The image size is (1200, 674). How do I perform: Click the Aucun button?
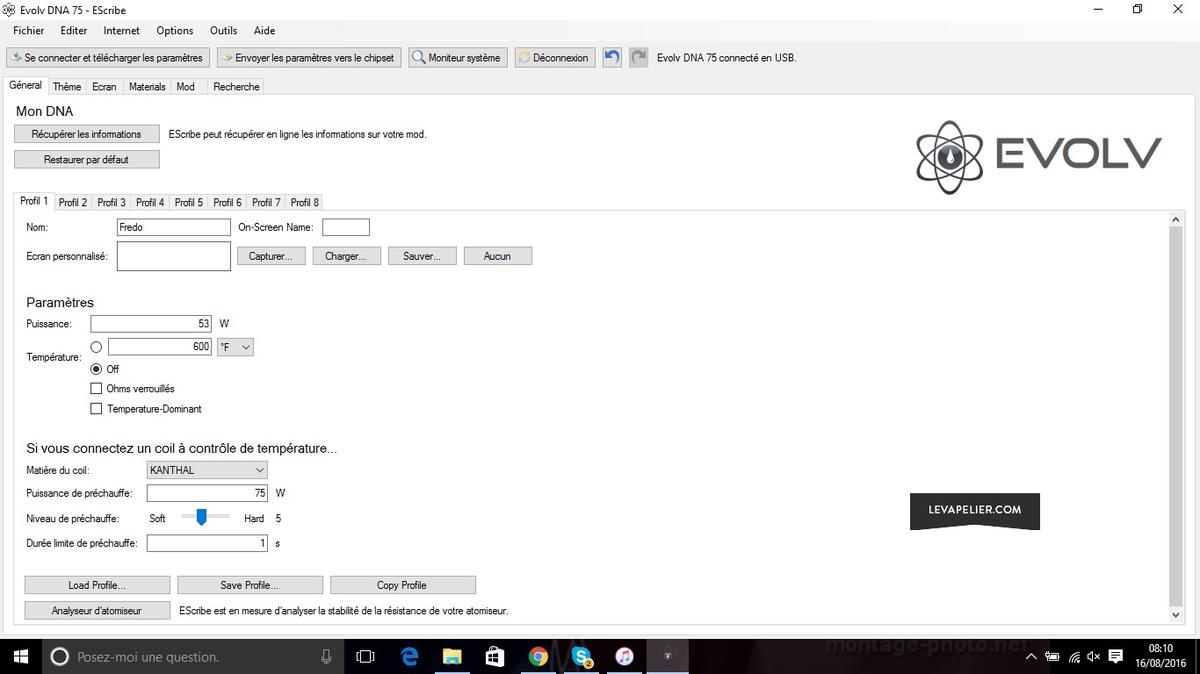[x=497, y=256]
